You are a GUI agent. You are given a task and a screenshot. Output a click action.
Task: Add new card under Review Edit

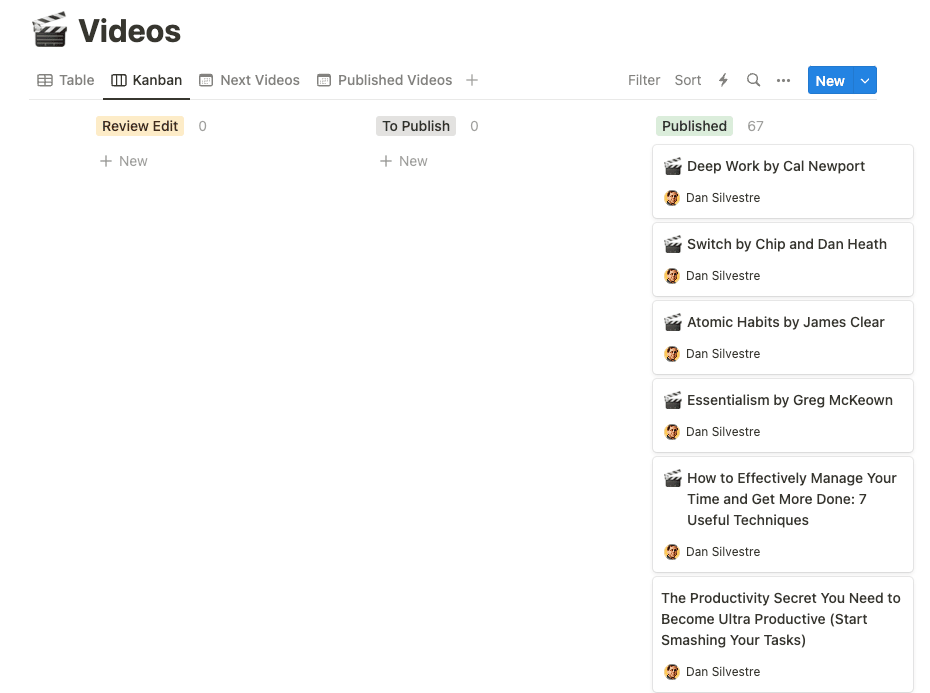pos(123,161)
